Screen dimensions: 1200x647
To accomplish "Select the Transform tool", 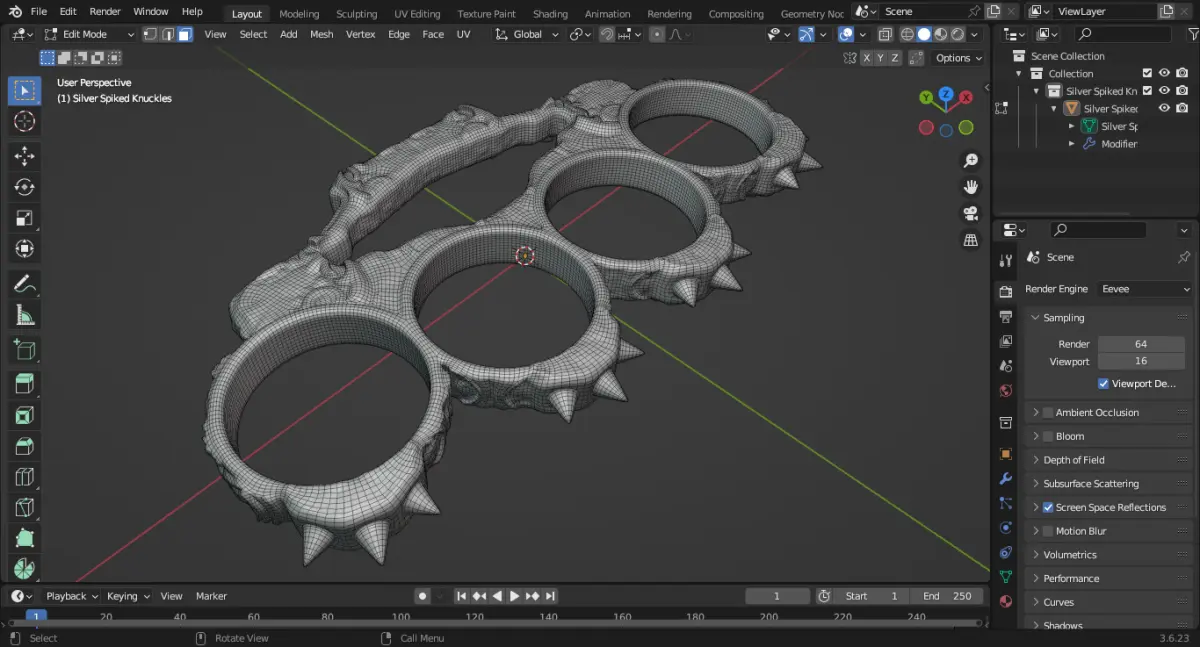I will (25, 249).
